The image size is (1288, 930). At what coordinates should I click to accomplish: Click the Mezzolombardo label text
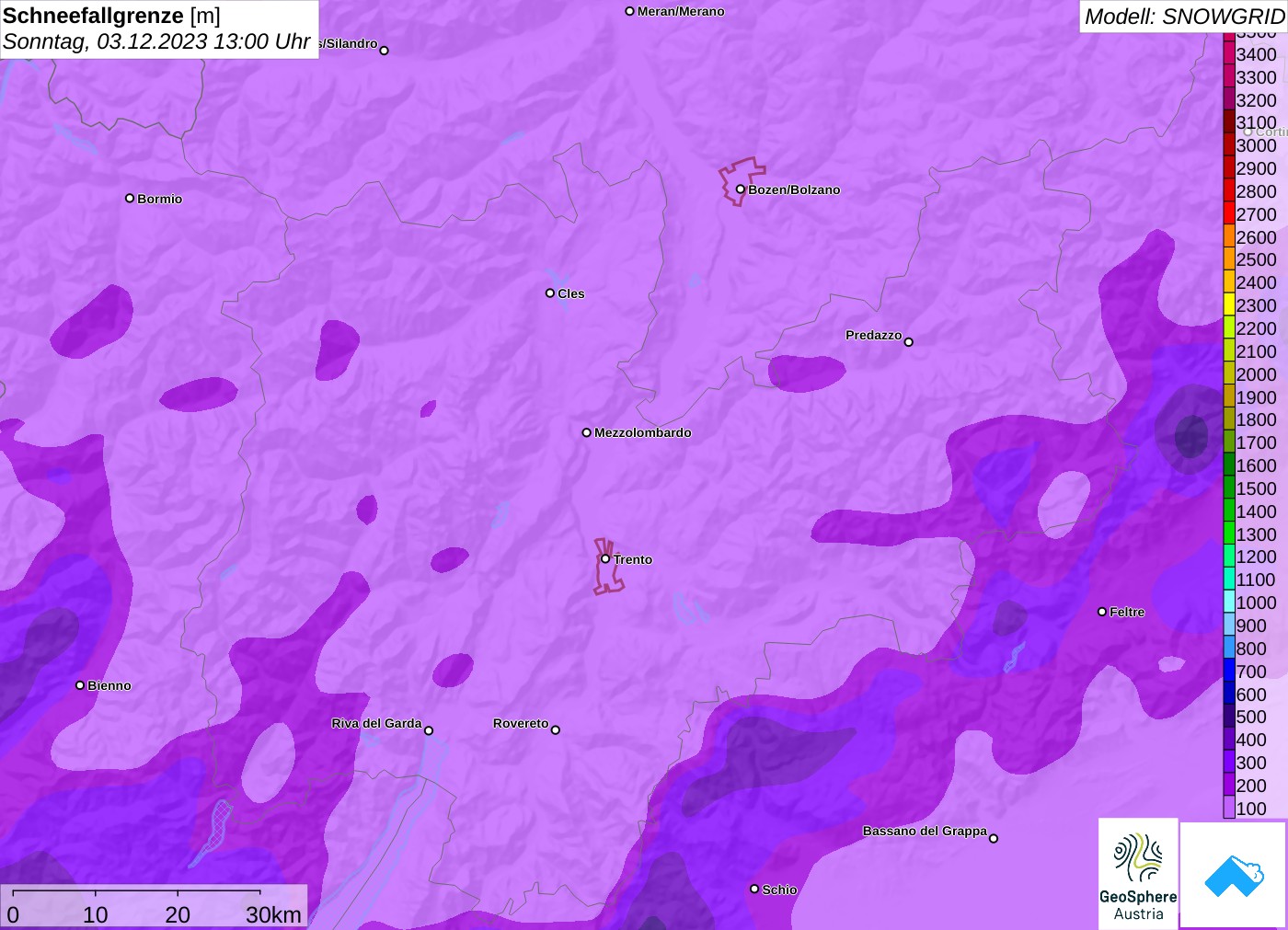click(642, 432)
